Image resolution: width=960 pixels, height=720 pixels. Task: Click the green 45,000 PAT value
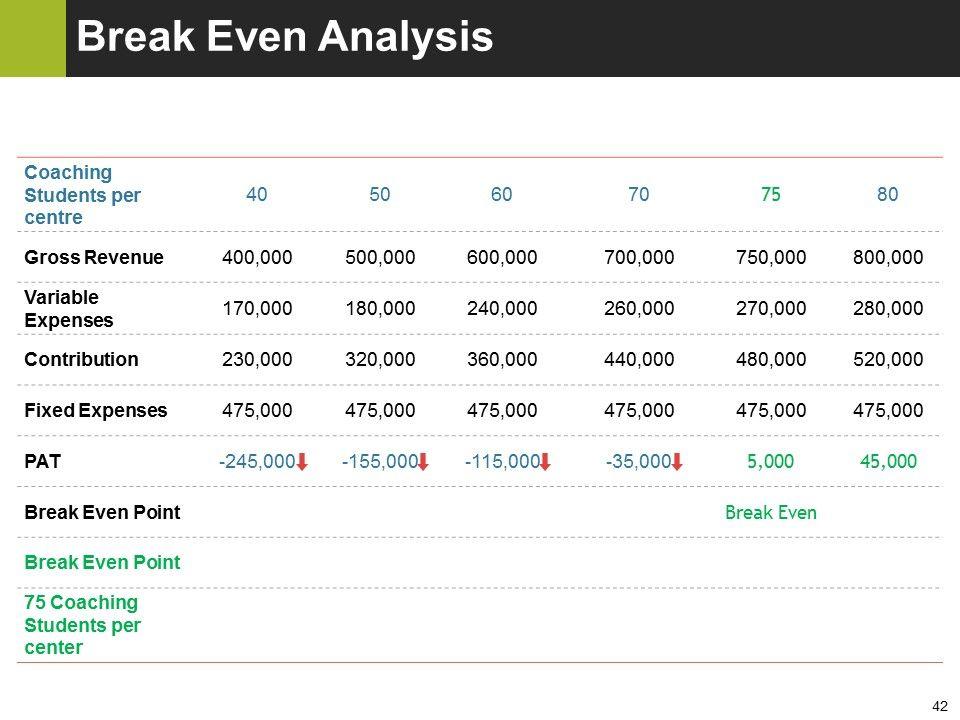pos(888,462)
